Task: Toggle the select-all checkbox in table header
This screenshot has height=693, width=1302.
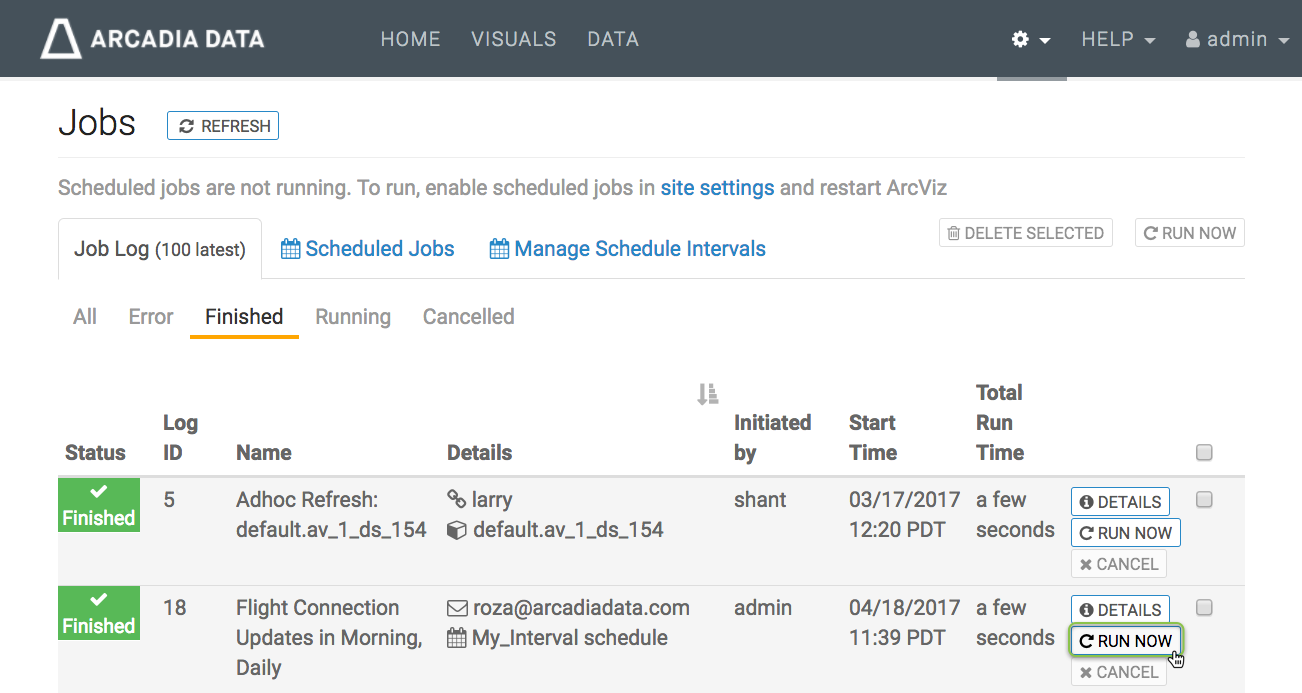Action: 1204,453
